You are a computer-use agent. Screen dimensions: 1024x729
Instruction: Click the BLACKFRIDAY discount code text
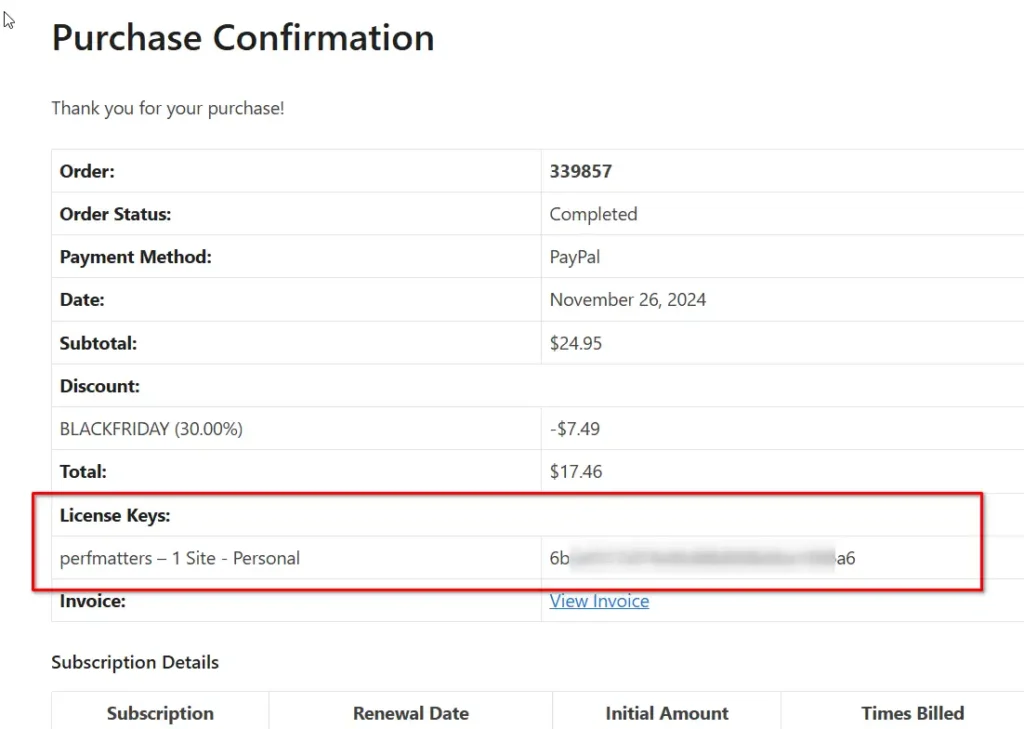point(151,429)
